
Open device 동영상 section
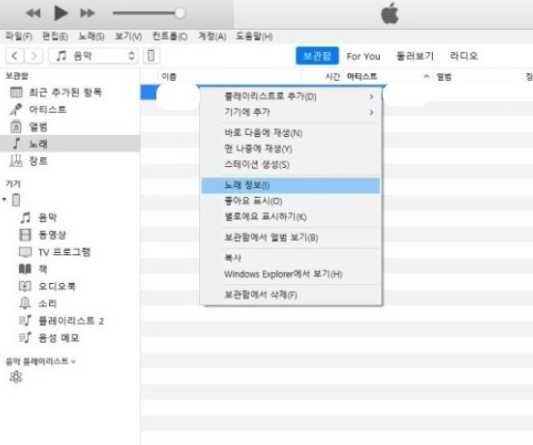point(52,235)
